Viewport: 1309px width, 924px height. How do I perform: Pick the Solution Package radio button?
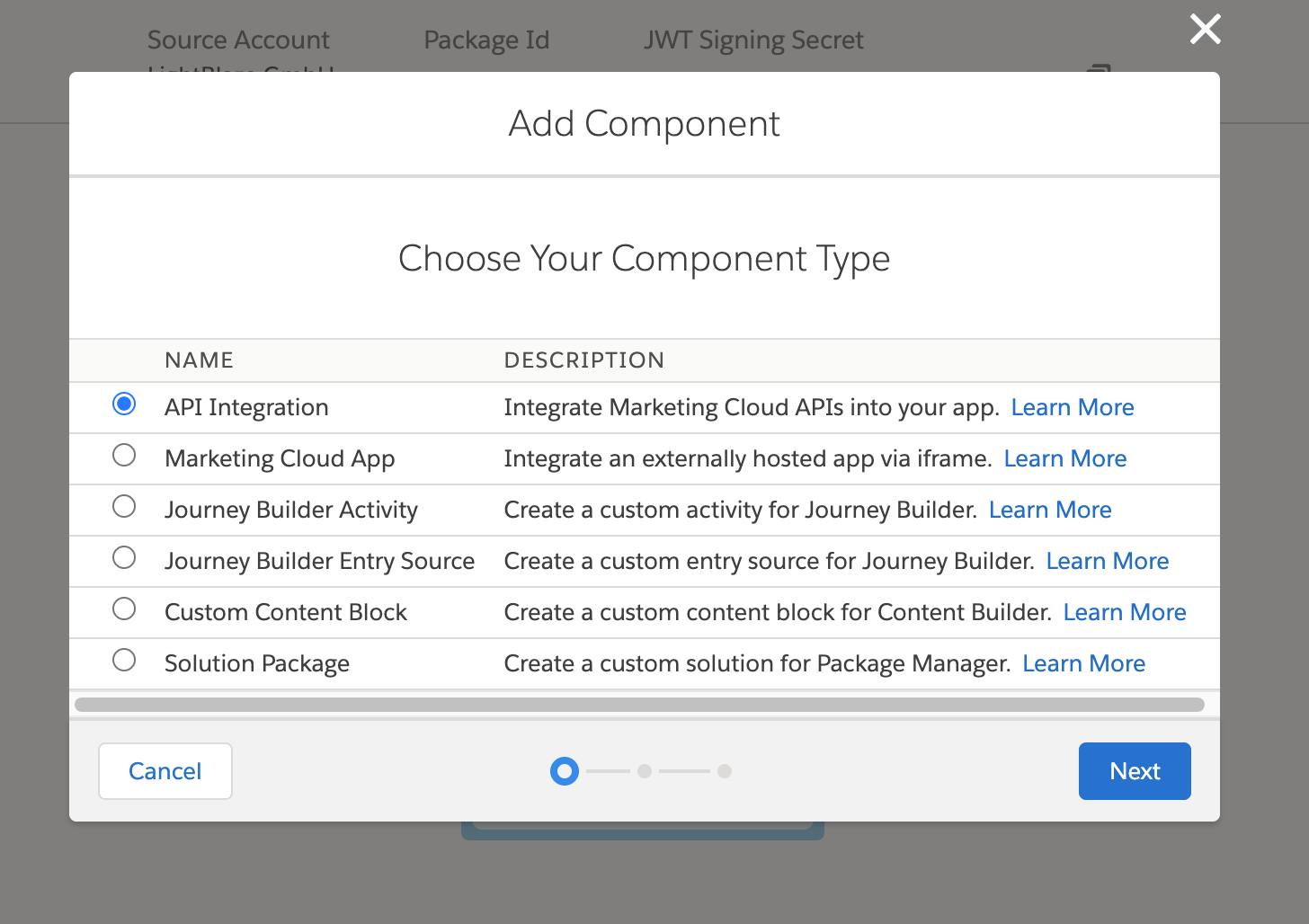tap(124, 660)
